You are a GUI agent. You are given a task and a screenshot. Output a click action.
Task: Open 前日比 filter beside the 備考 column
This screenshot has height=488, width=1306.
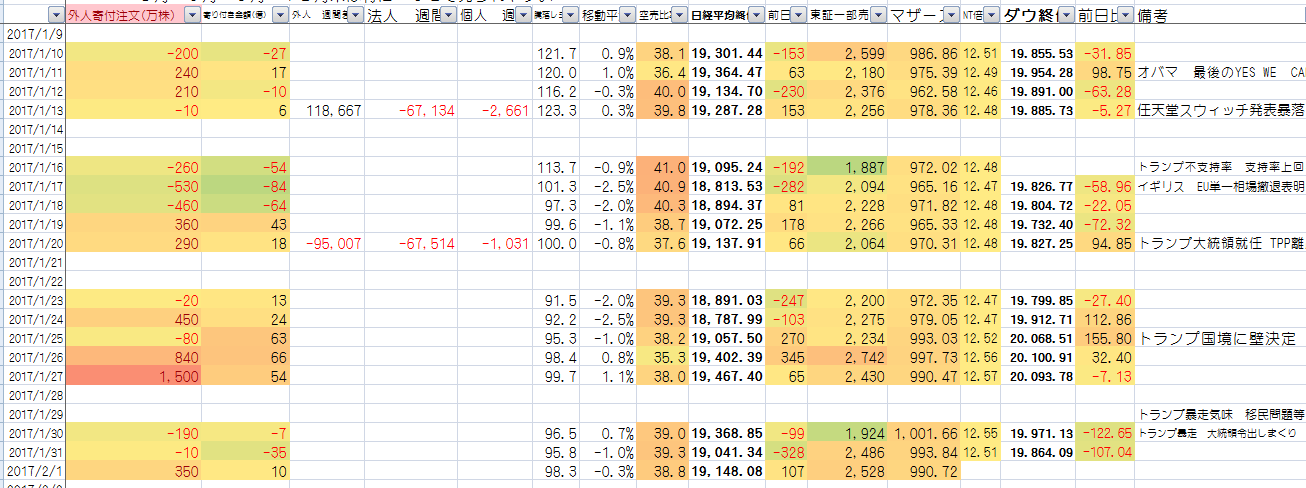pyautogui.click(x=1126, y=16)
